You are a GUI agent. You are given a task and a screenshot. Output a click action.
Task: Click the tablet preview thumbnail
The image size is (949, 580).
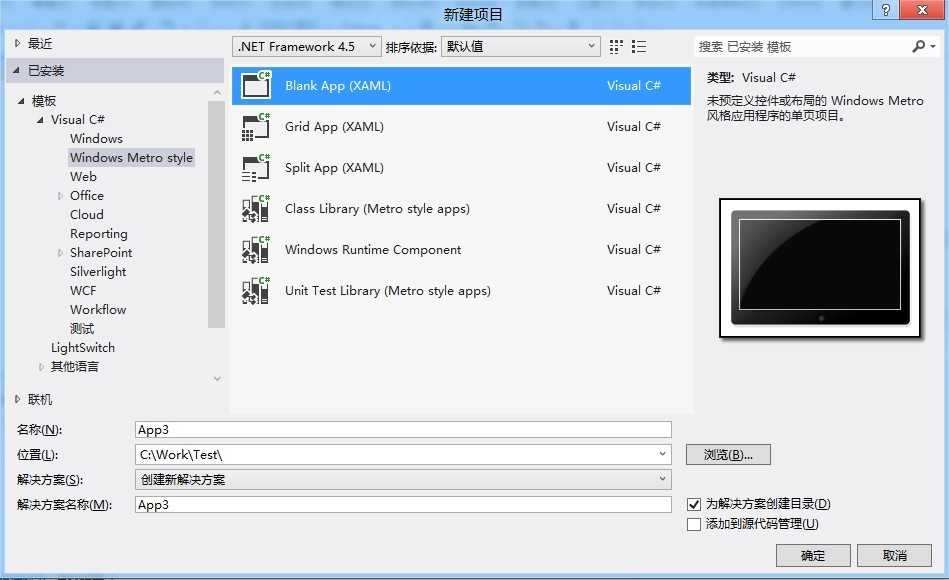click(x=820, y=268)
